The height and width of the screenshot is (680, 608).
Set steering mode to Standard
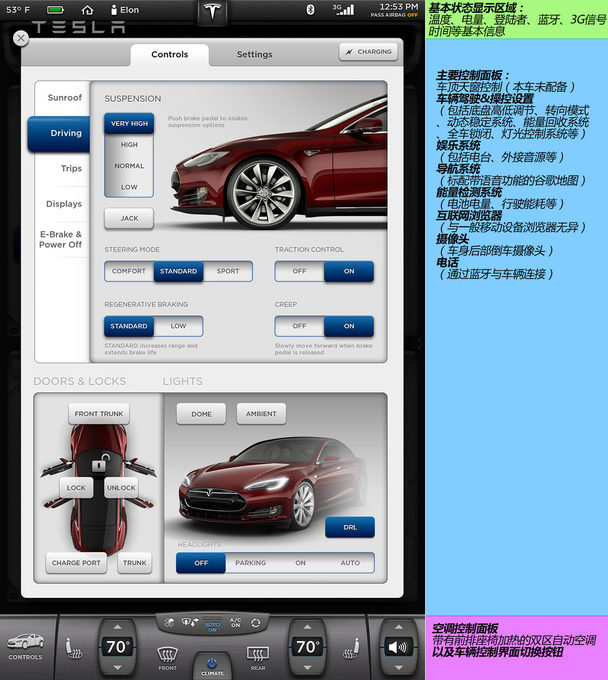click(178, 271)
